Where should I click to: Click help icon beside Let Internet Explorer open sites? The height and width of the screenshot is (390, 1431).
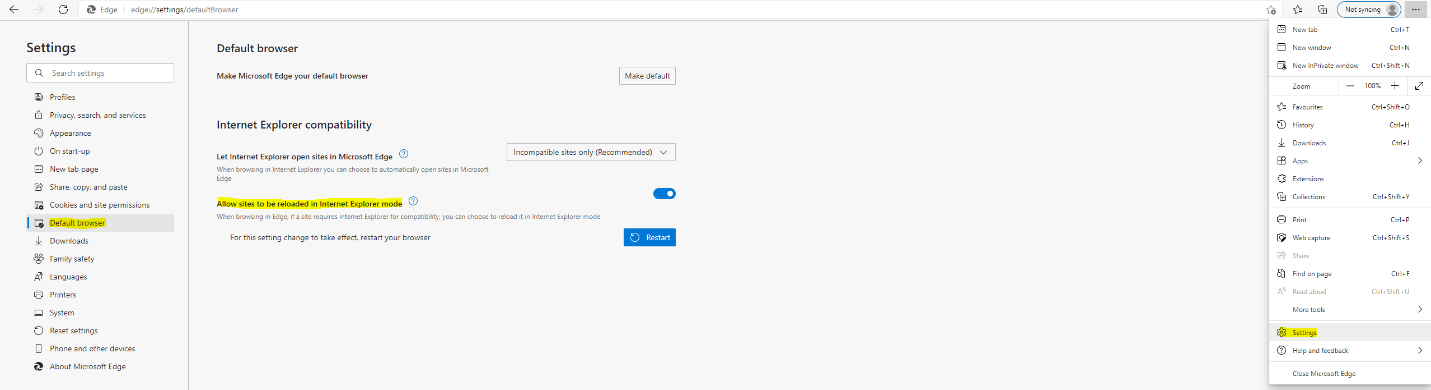[x=403, y=154]
